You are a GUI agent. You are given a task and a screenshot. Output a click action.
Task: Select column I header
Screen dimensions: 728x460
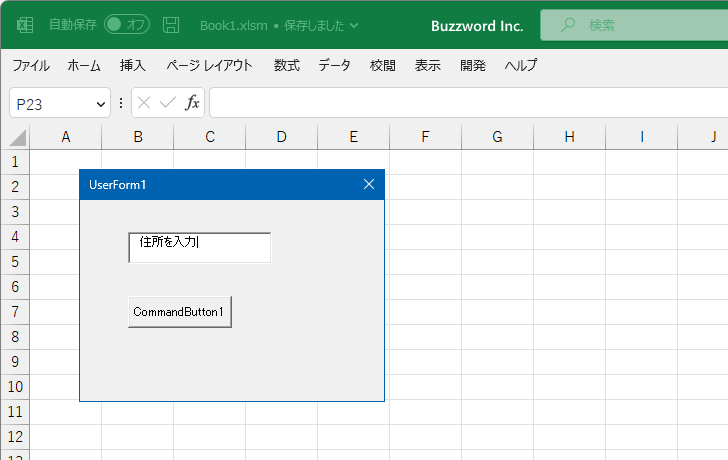coord(641,137)
